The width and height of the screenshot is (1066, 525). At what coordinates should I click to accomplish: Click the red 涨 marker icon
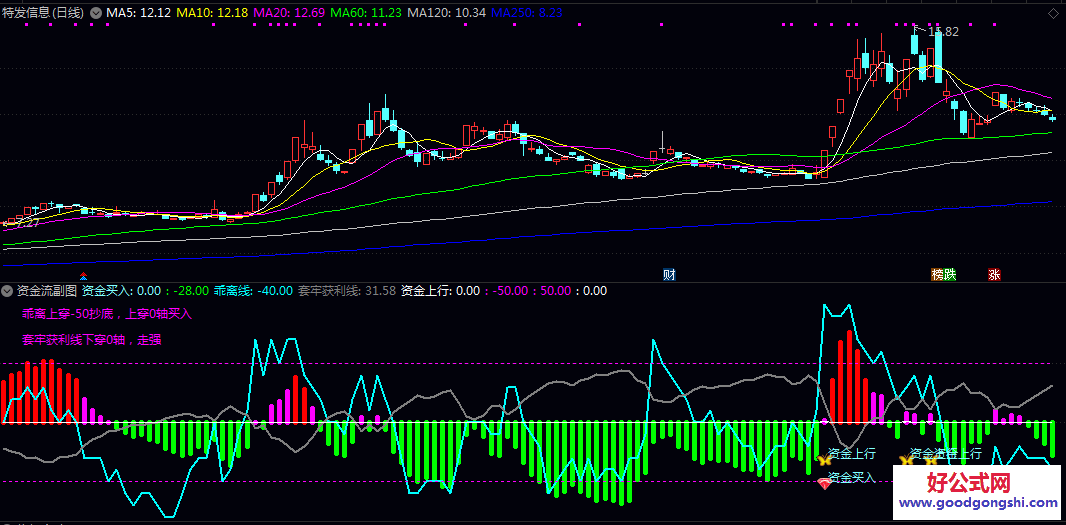click(995, 274)
